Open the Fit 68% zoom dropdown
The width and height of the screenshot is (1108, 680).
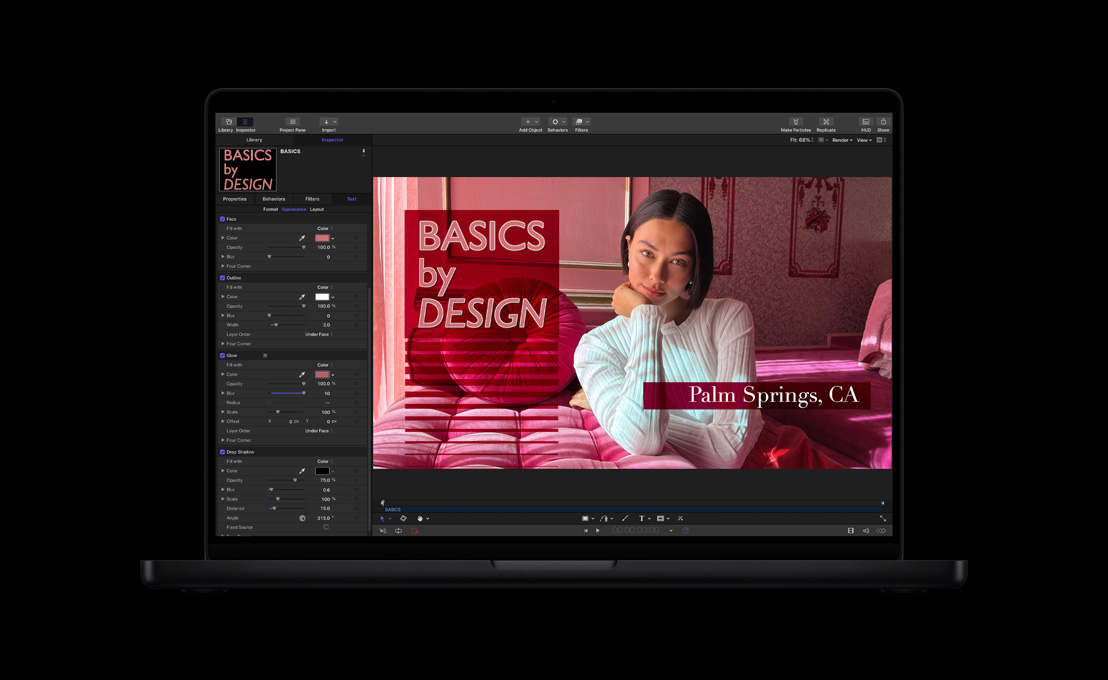pyautogui.click(x=800, y=140)
